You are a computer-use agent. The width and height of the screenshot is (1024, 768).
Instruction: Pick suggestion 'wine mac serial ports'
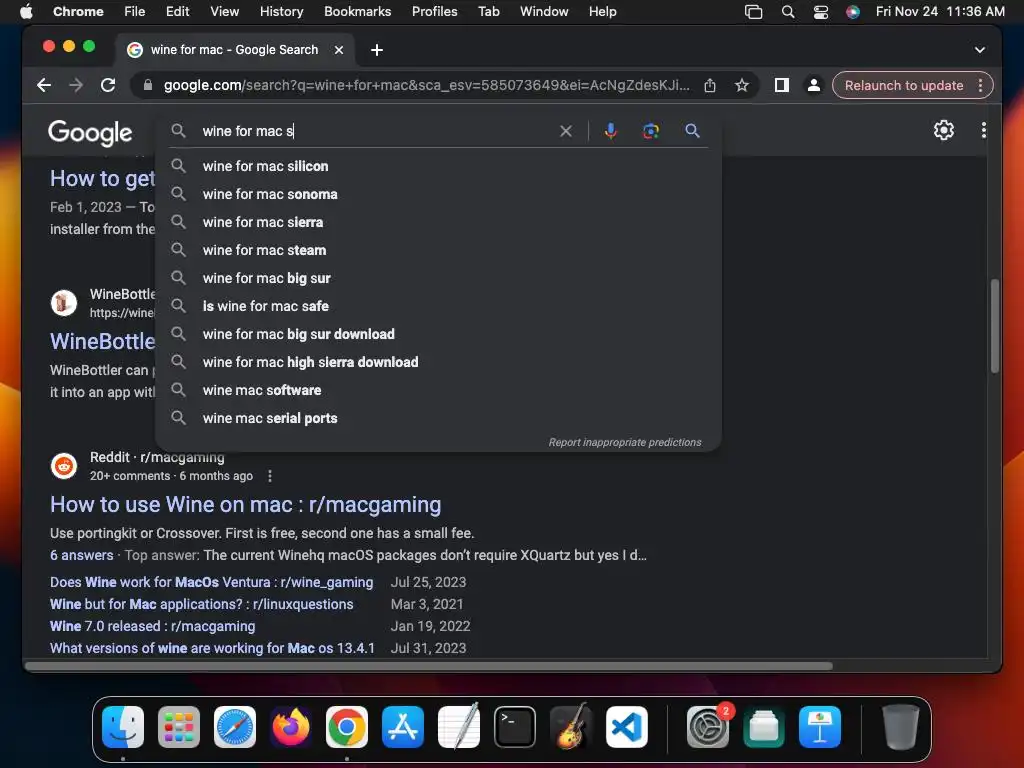tap(438, 418)
